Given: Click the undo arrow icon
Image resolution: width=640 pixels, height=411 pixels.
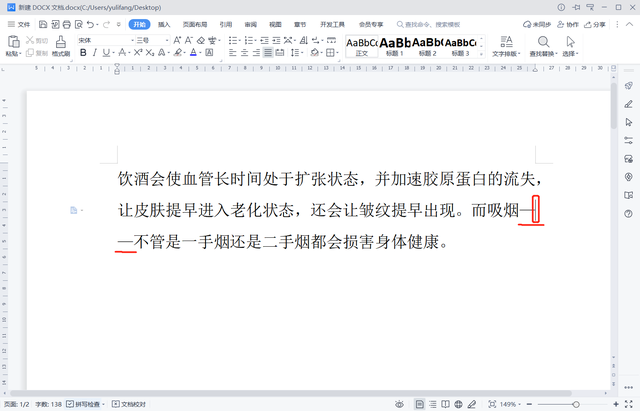Looking at the screenshot, I should [x=90, y=24].
